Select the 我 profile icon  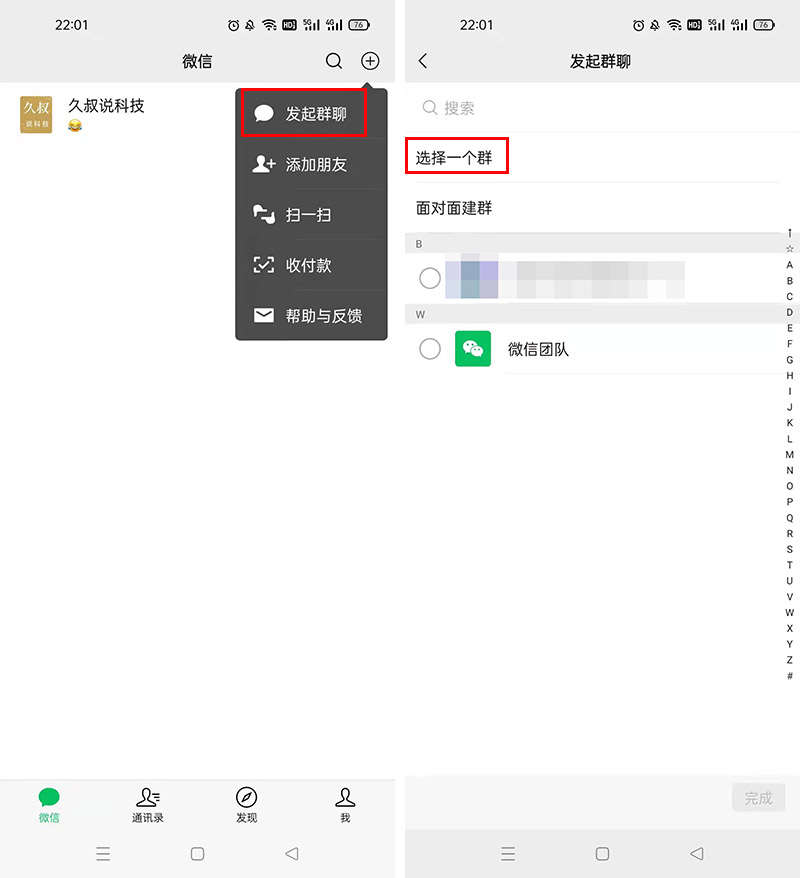[345, 803]
